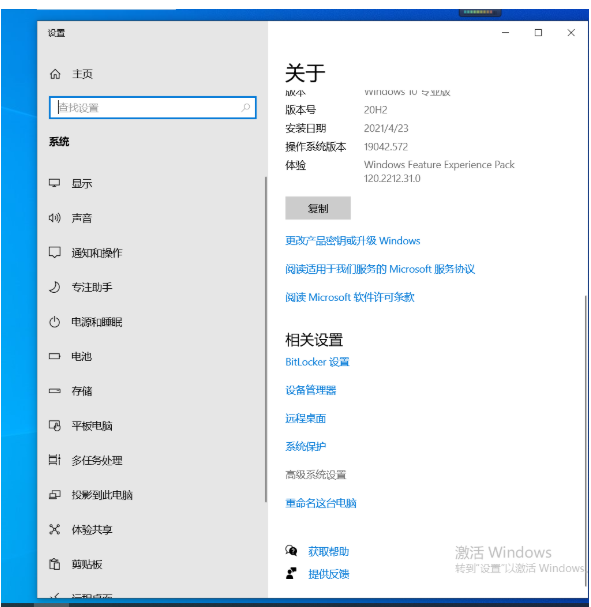Click the feedback person icon
Viewport: 591px width, 607px height.
coord(291,573)
